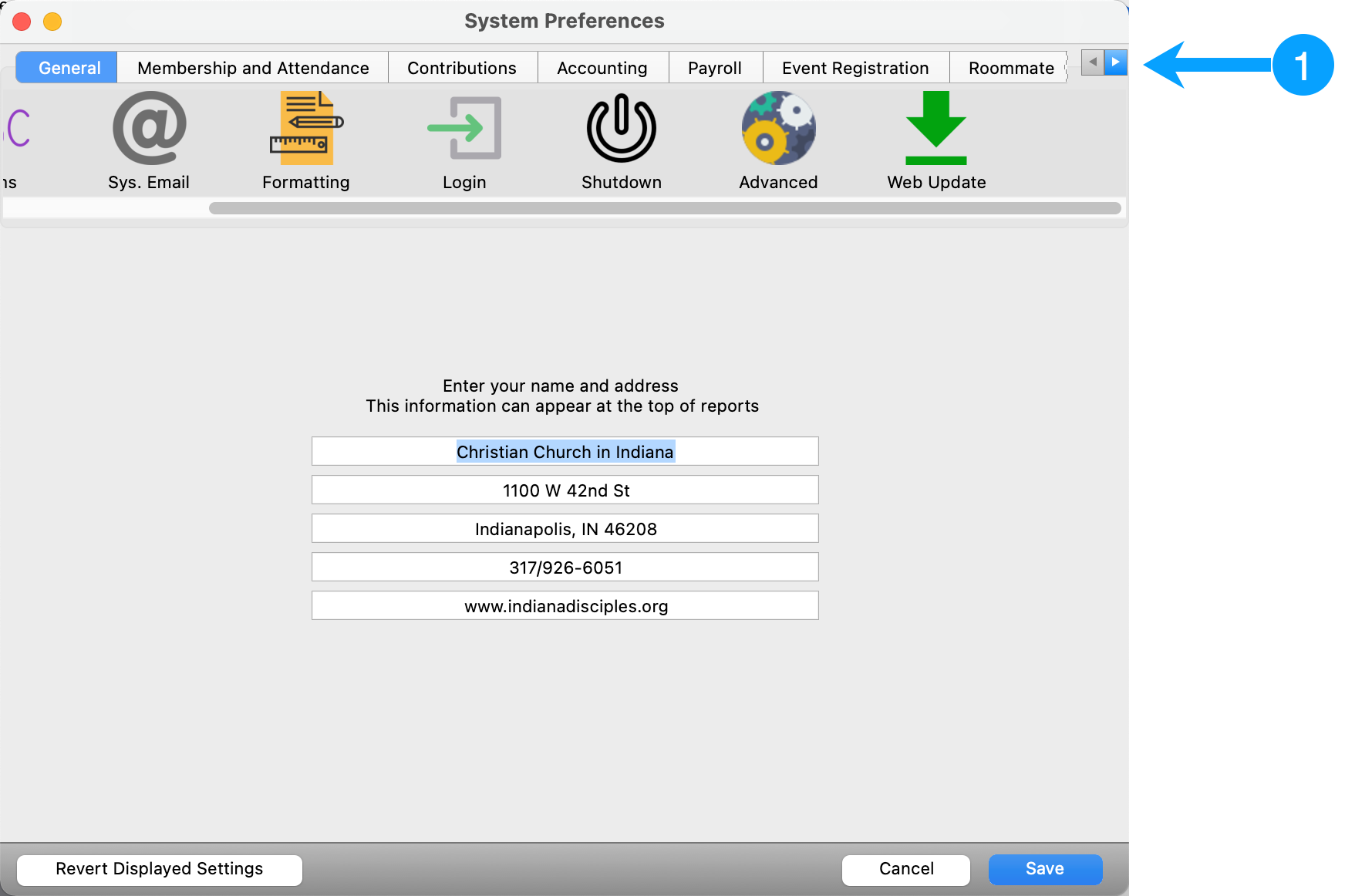Open the Formatting preferences icon

point(306,128)
